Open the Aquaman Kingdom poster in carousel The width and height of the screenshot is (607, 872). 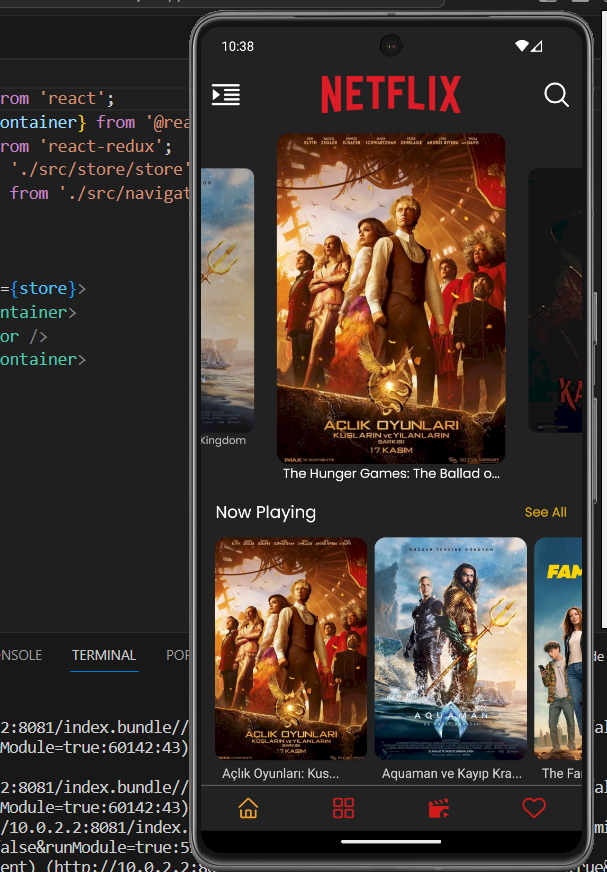point(228,300)
